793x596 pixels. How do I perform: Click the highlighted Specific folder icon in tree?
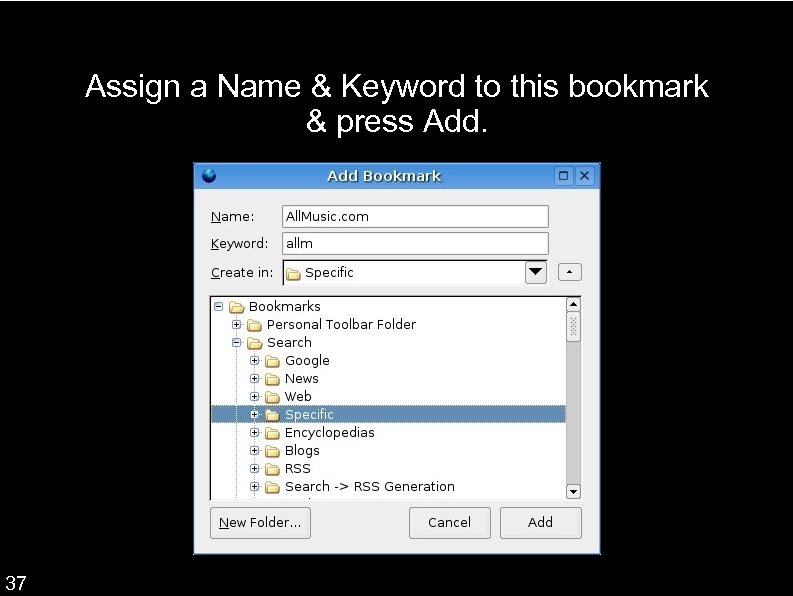pyautogui.click(x=273, y=415)
